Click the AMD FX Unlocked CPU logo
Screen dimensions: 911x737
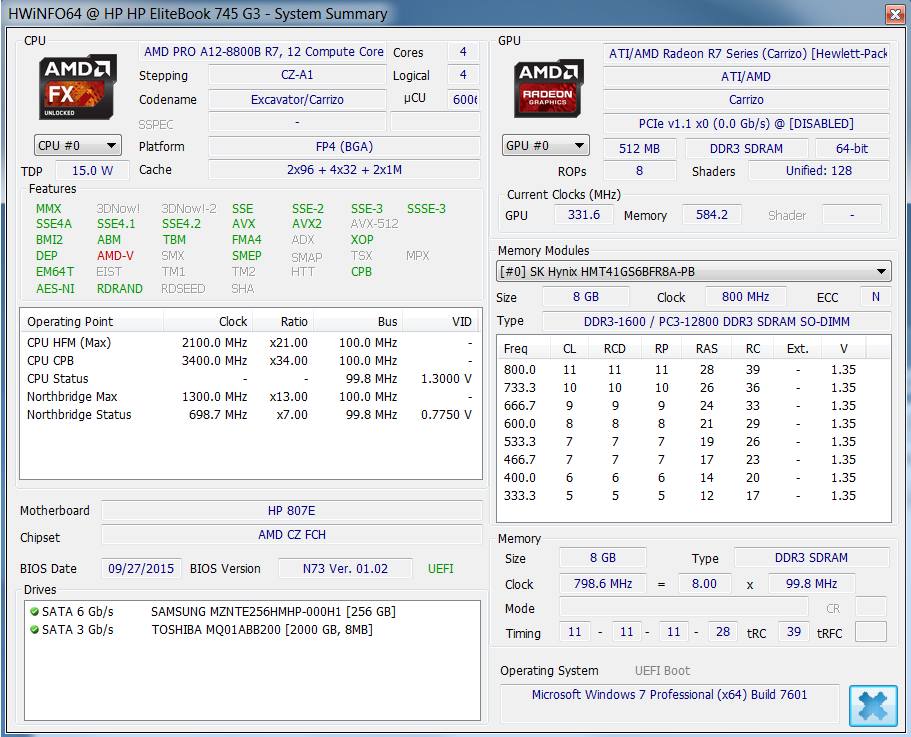click(78, 87)
